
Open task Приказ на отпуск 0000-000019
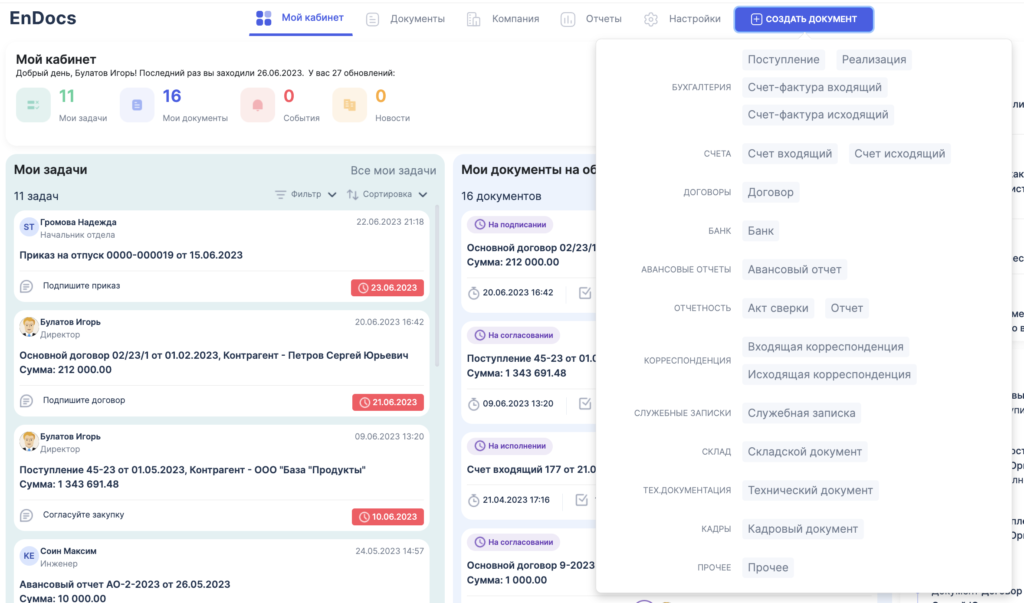pos(131,255)
